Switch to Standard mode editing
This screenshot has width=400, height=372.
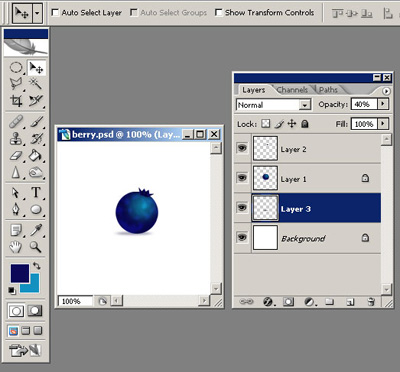pyautogui.click(x=16, y=311)
